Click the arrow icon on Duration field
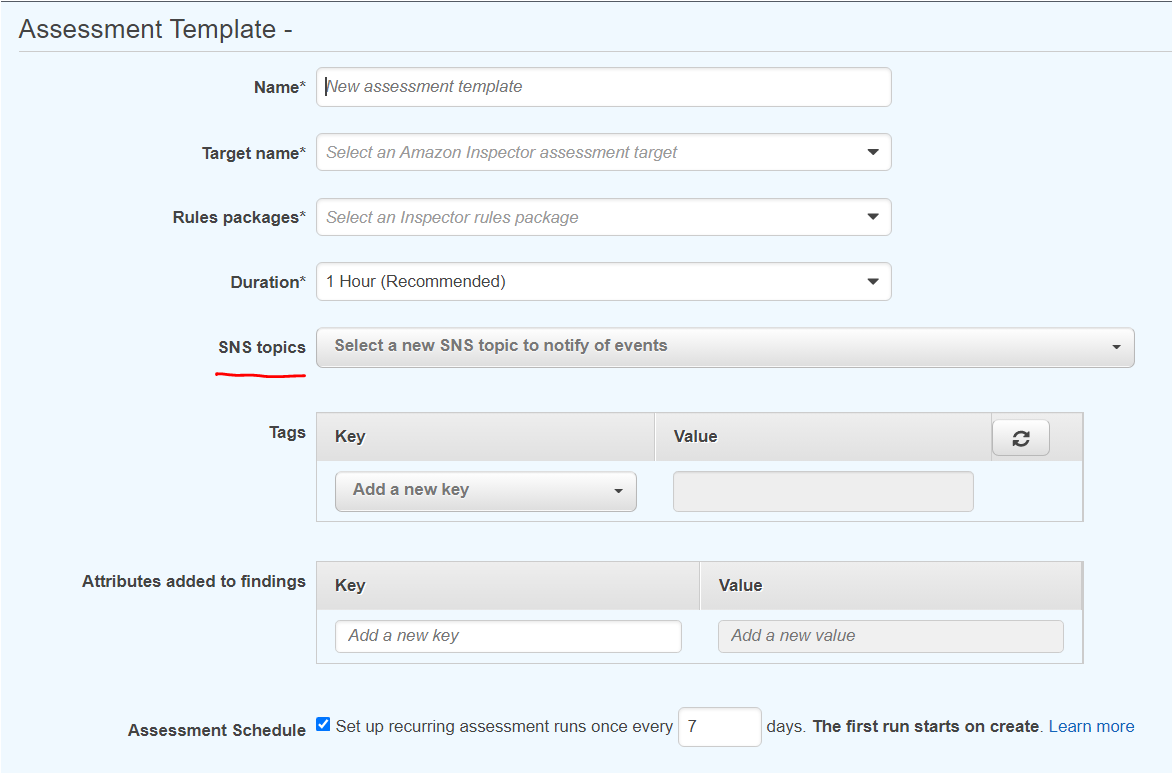This screenshot has height=774, width=1173. 872,282
